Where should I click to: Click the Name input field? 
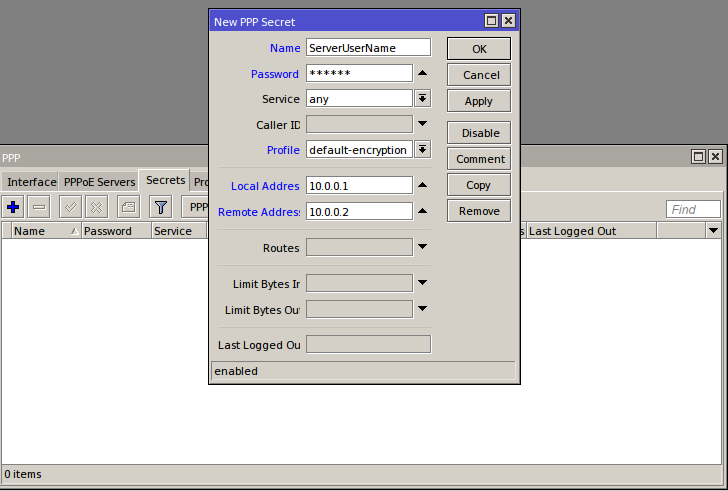coord(368,47)
